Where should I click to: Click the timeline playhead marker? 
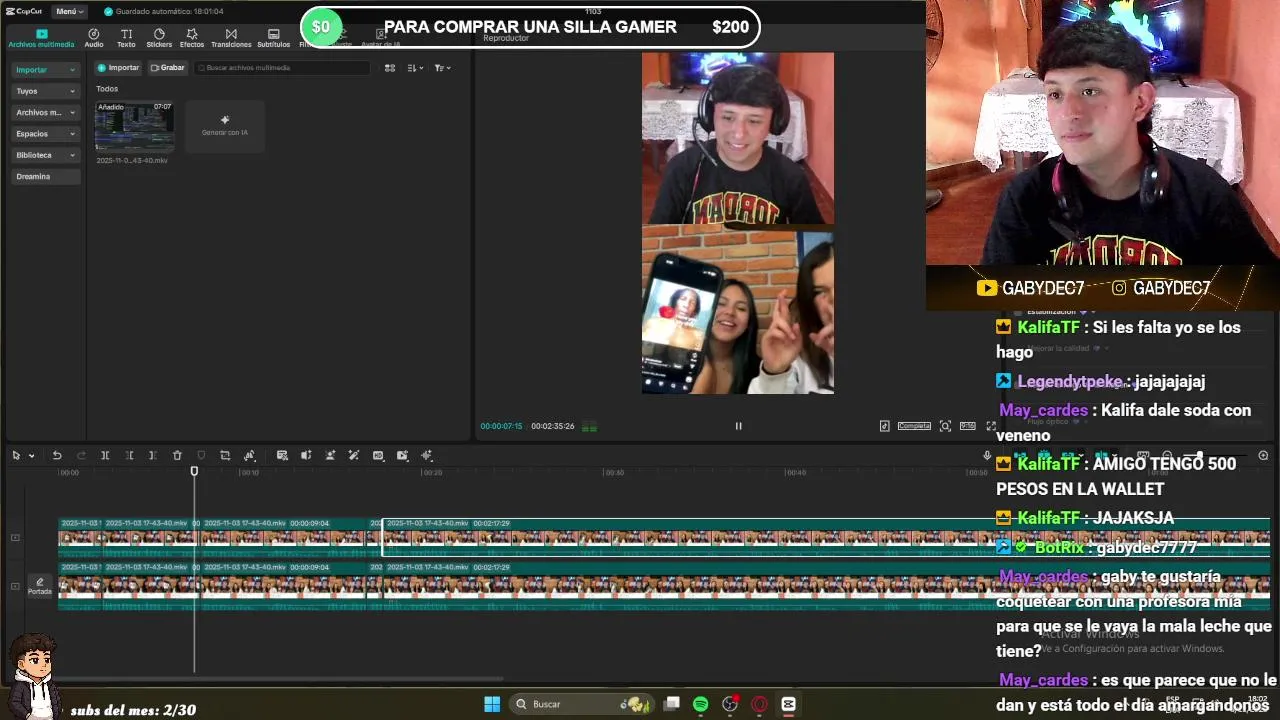194,471
